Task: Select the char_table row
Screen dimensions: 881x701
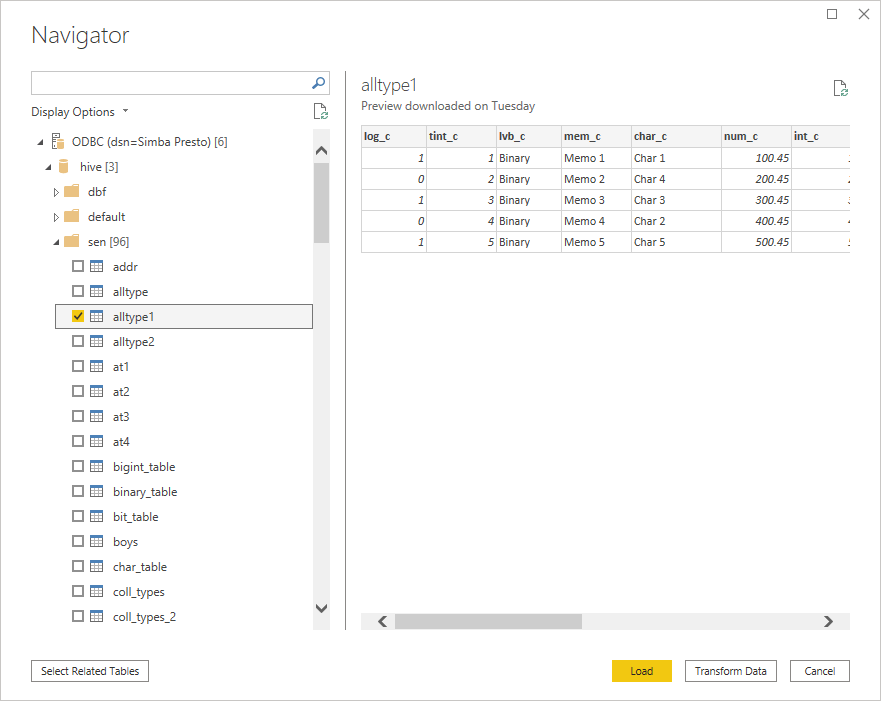Action: [x=184, y=567]
